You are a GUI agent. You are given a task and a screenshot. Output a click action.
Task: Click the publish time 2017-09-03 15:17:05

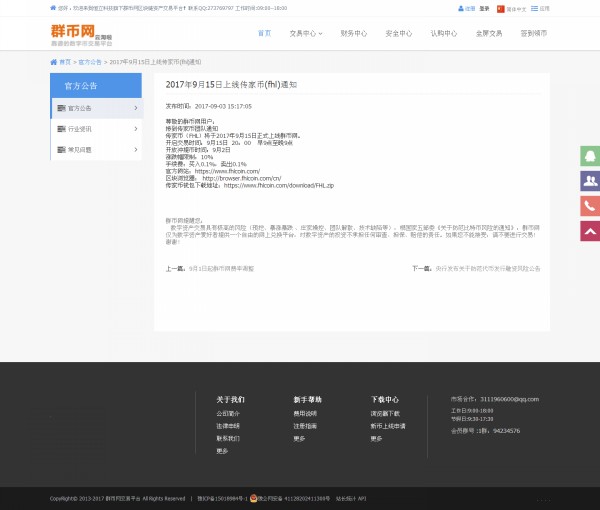pyautogui.click(x=223, y=106)
